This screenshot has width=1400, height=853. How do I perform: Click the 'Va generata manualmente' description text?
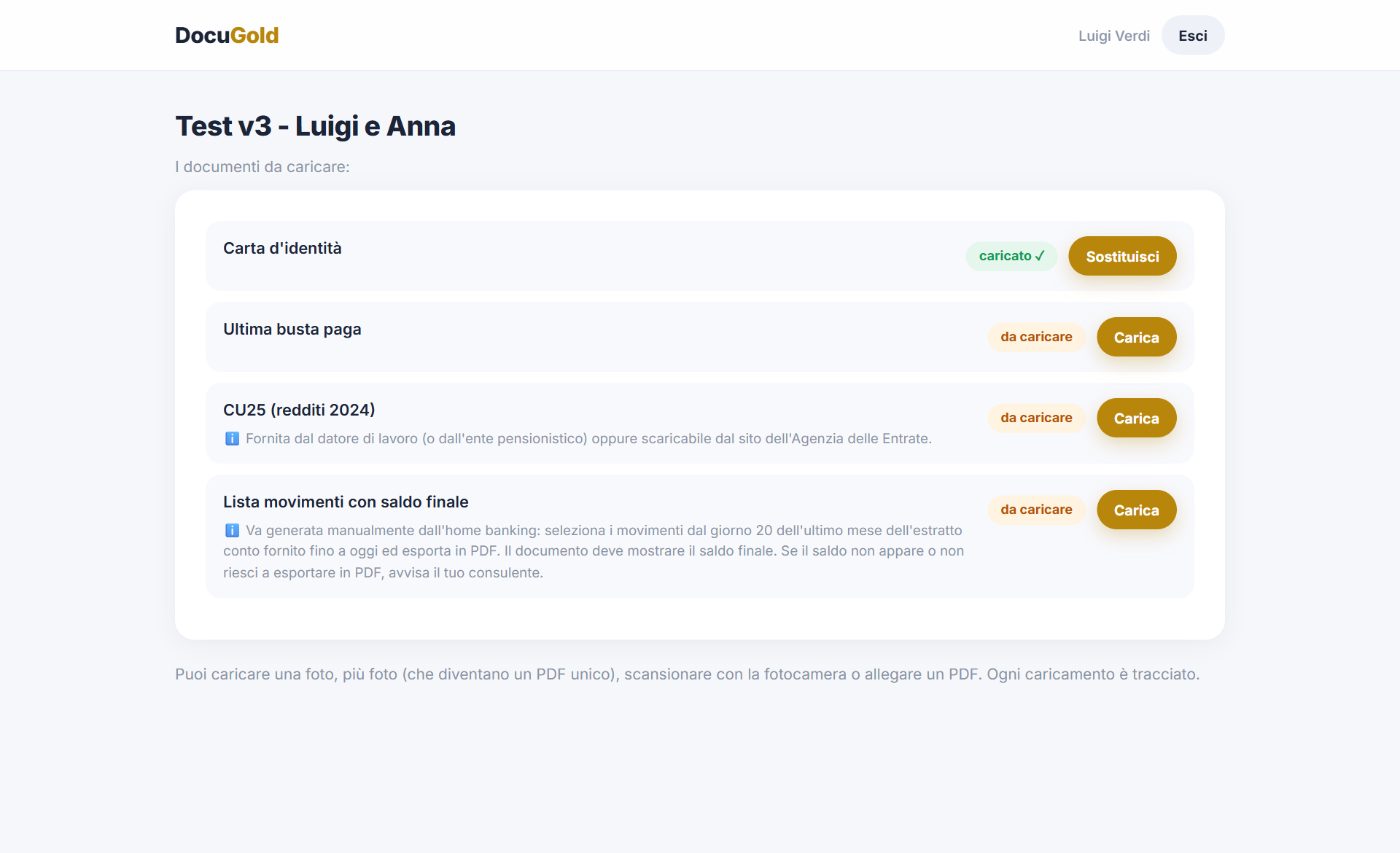tap(594, 551)
